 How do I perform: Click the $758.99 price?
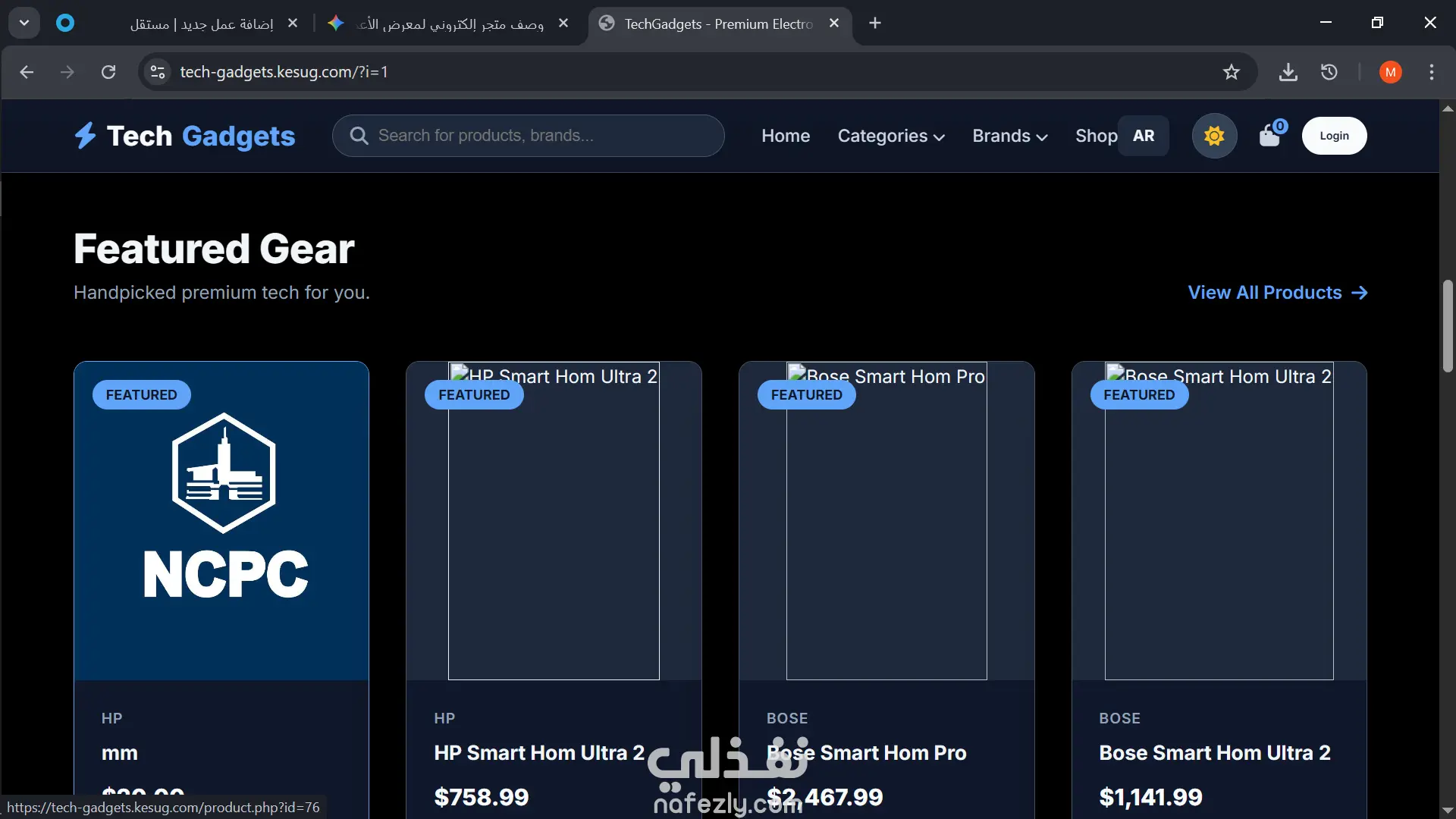tap(482, 797)
